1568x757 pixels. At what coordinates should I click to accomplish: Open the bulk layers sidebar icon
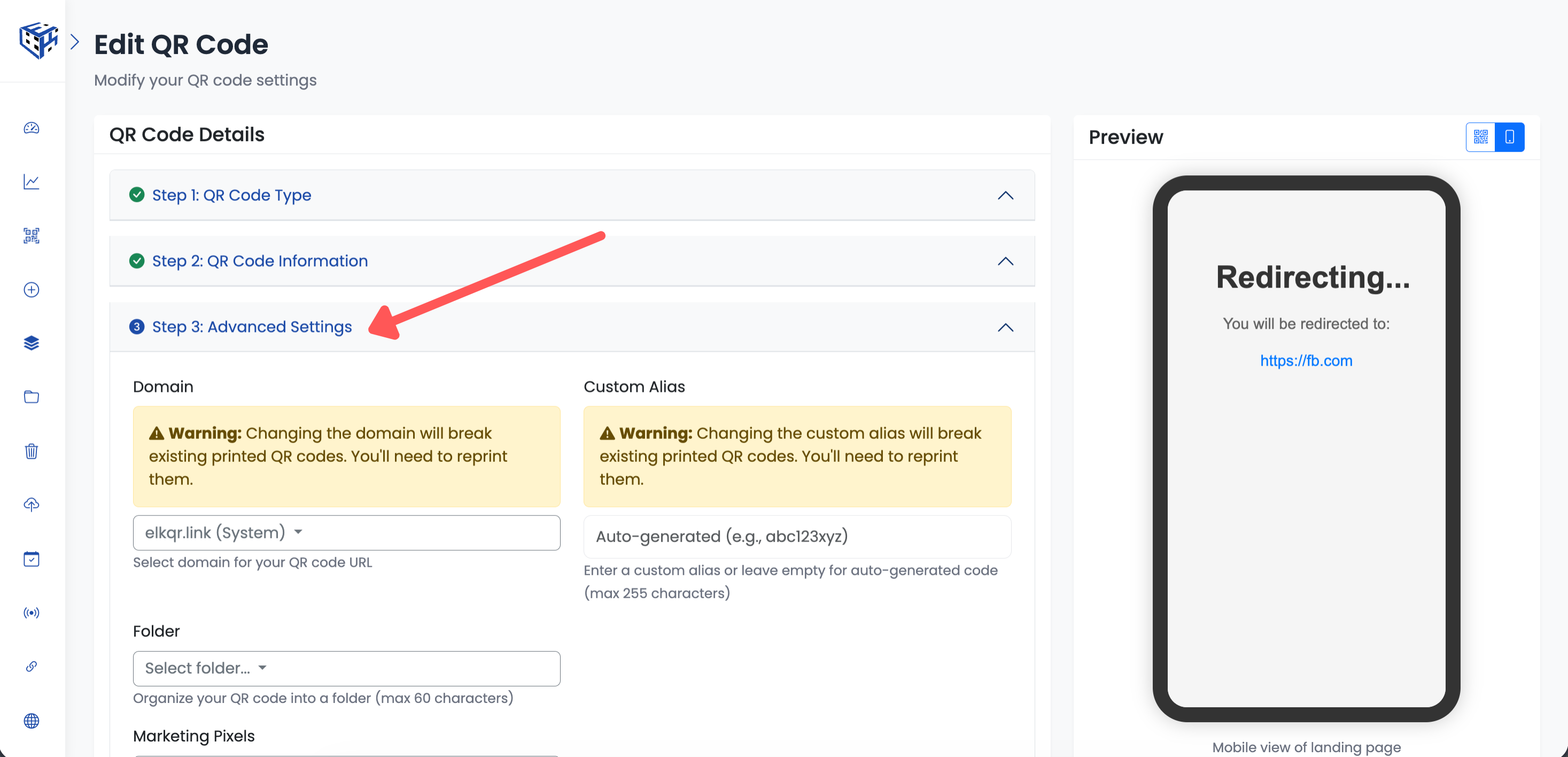(31, 342)
